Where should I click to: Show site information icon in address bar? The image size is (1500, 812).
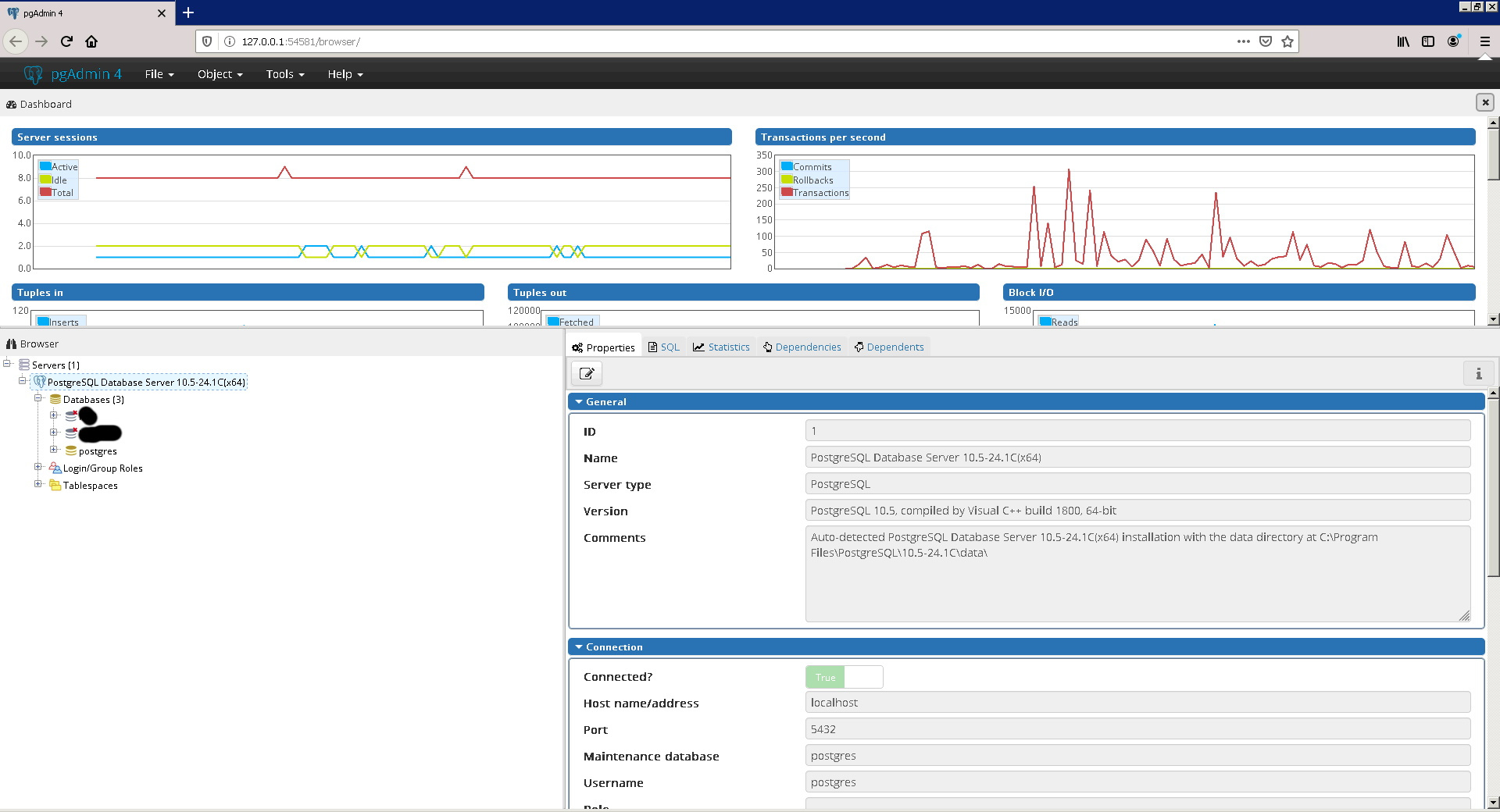click(230, 41)
